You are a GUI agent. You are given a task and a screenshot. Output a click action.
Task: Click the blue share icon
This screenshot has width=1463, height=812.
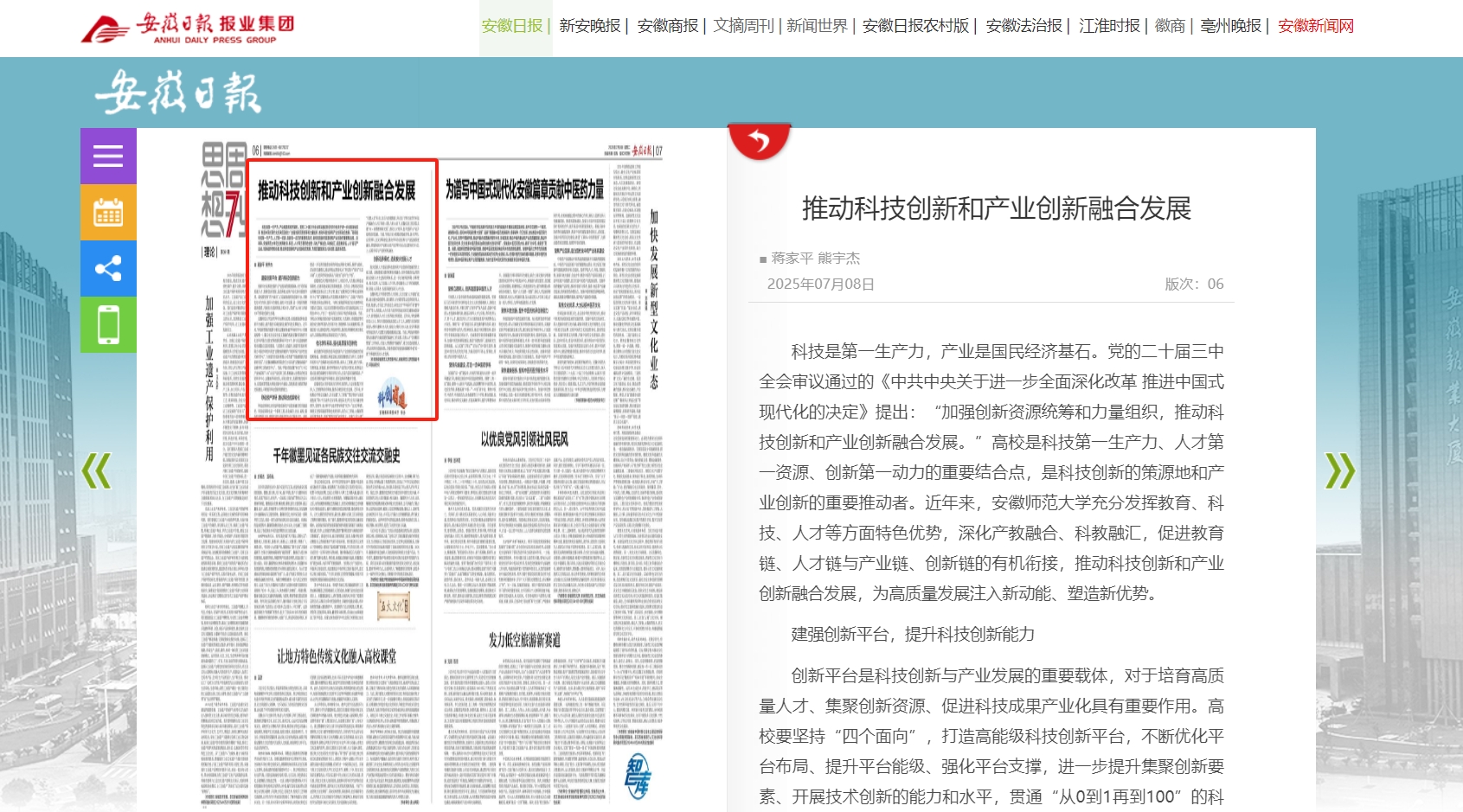[x=108, y=269]
